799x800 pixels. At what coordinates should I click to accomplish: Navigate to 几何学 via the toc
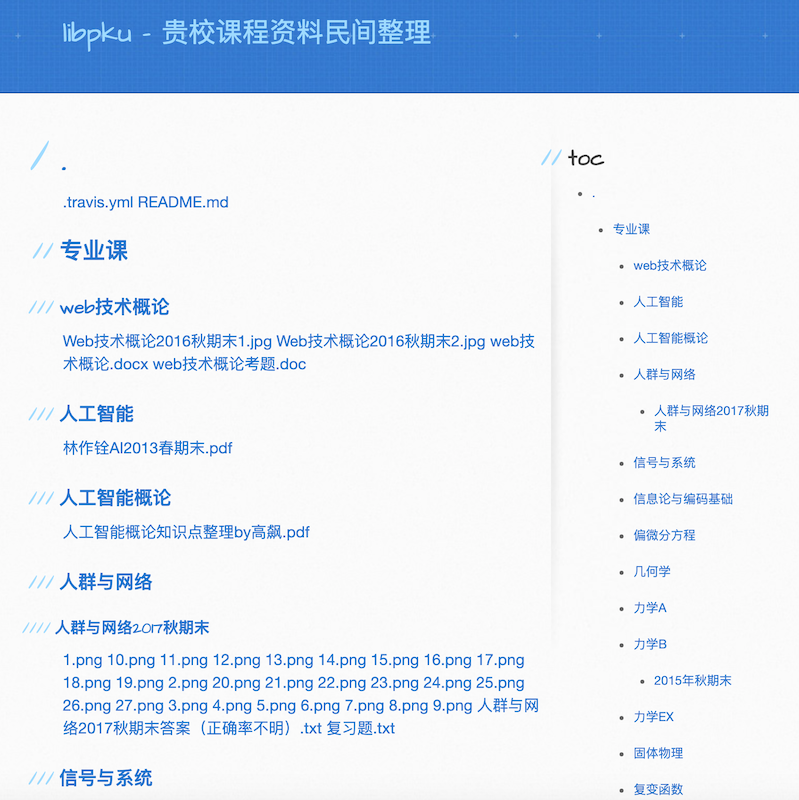[x=652, y=571]
